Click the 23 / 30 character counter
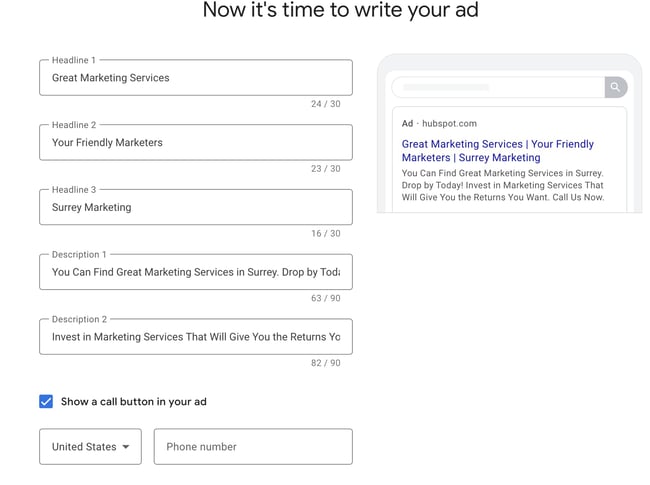Image resolution: width=650 pixels, height=485 pixels. click(x=325, y=169)
